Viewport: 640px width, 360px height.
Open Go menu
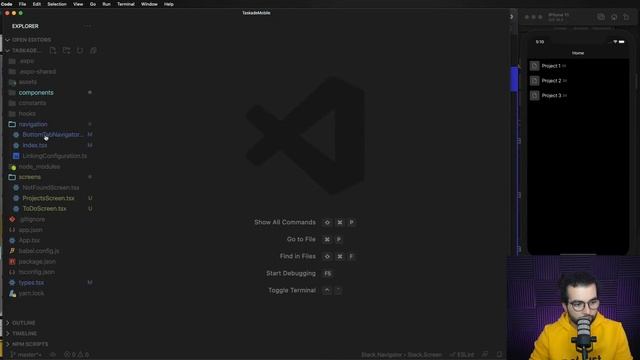pos(93,4)
